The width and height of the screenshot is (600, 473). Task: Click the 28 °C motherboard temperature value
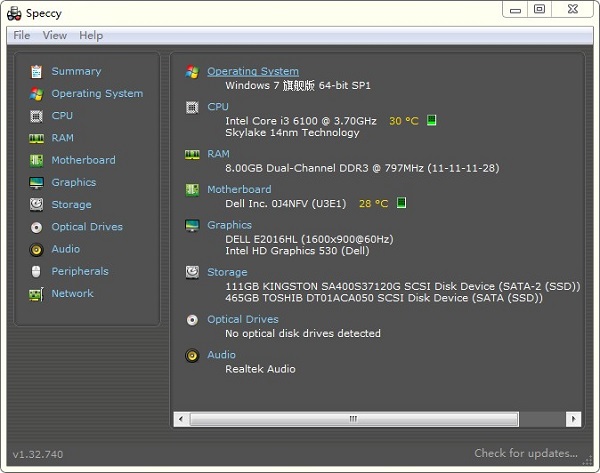click(x=373, y=204)
